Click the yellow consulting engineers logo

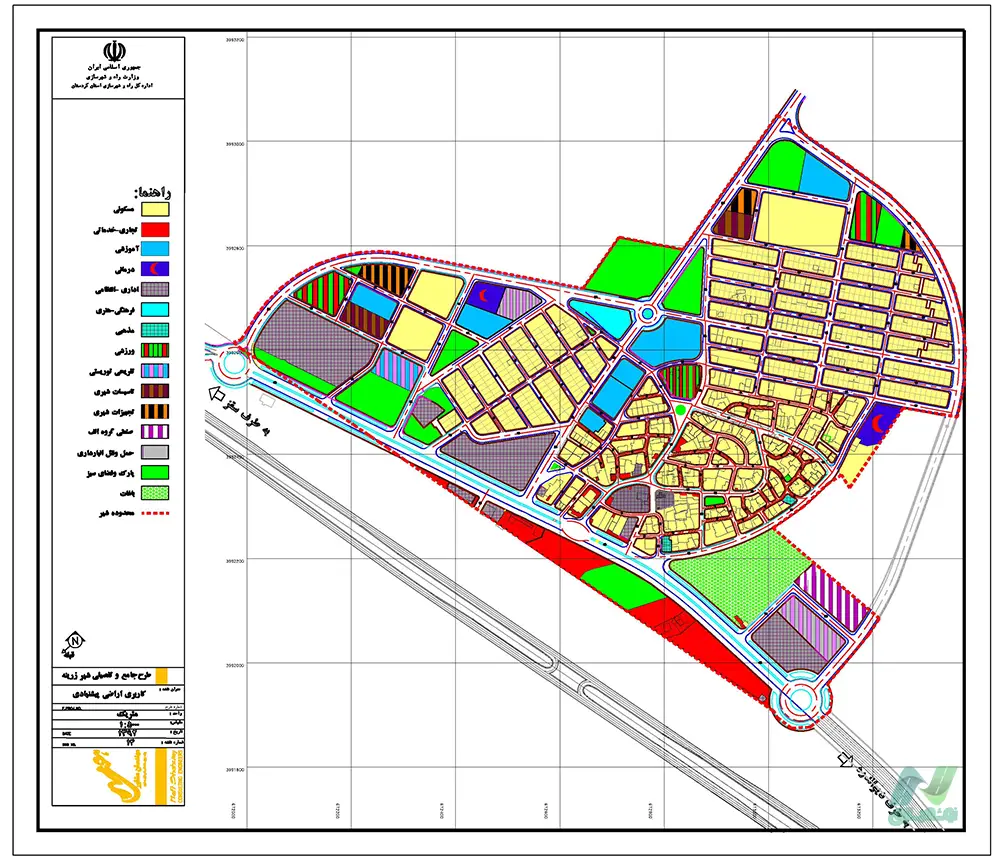[x=128, y=777]
